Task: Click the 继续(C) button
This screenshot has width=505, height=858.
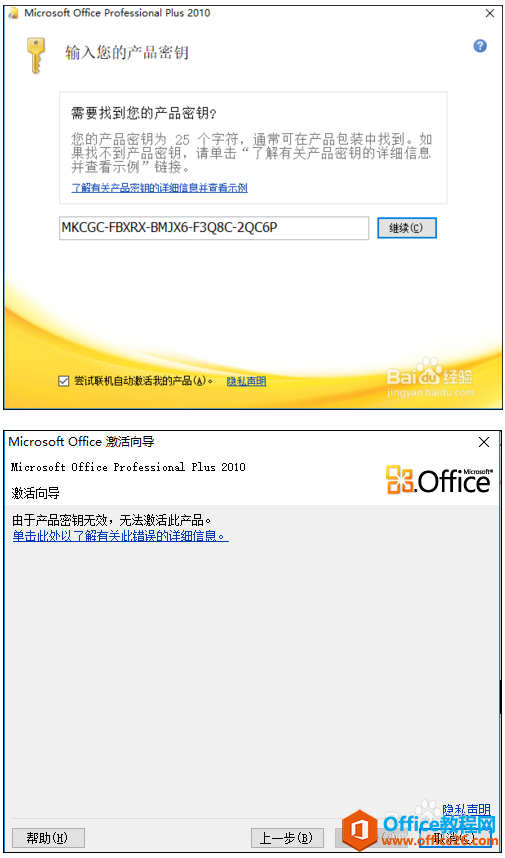Action: coord(407,228)
